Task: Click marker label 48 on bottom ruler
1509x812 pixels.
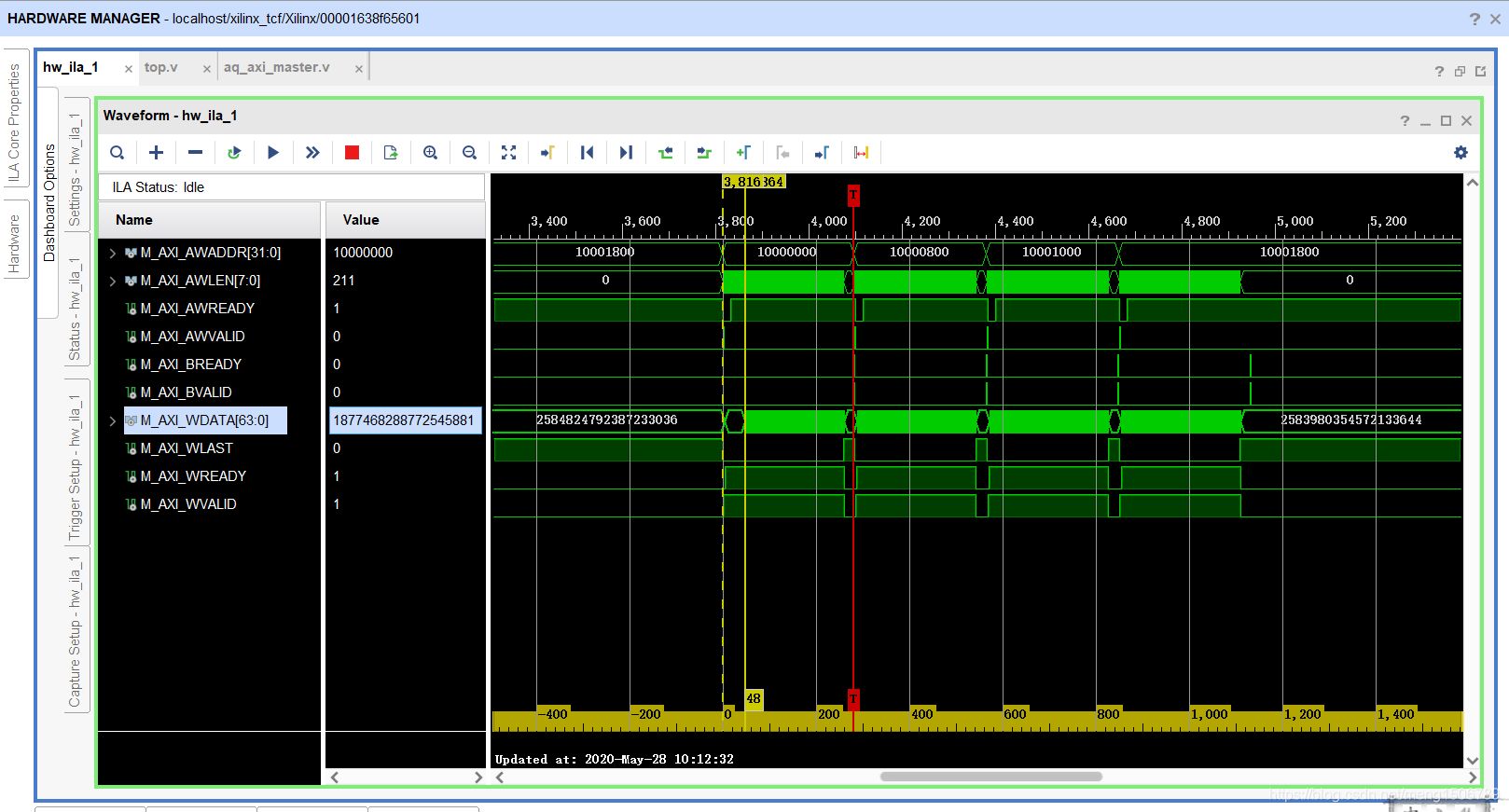Action: 754,699
